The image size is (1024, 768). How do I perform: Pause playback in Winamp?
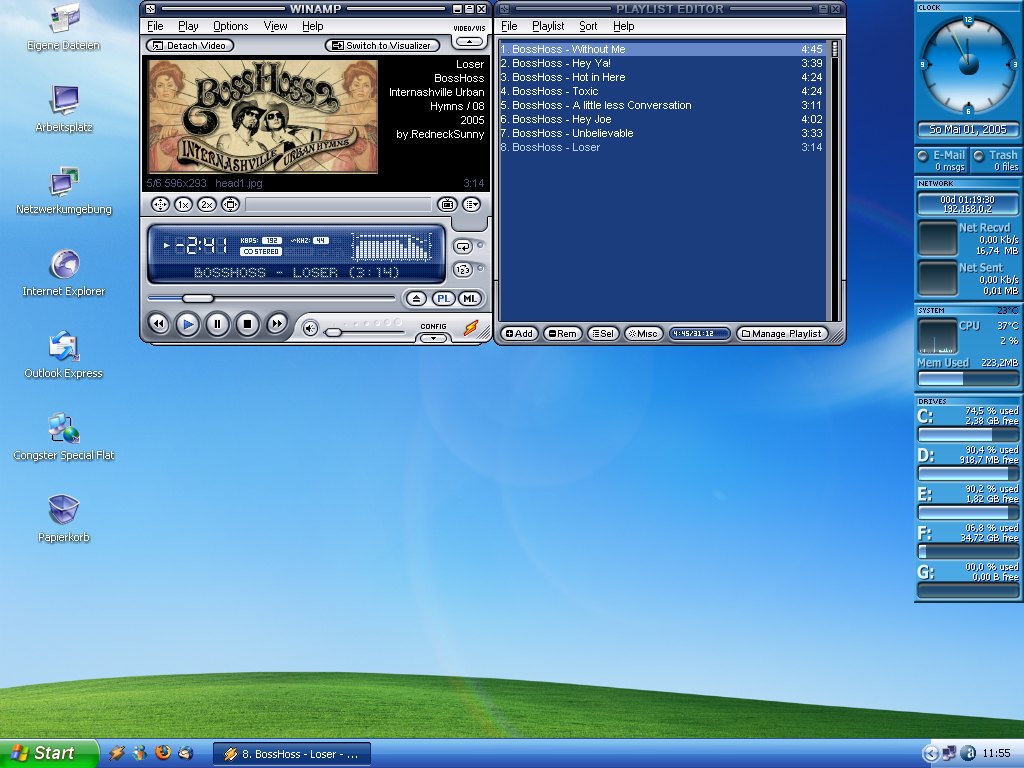[217, 324]
